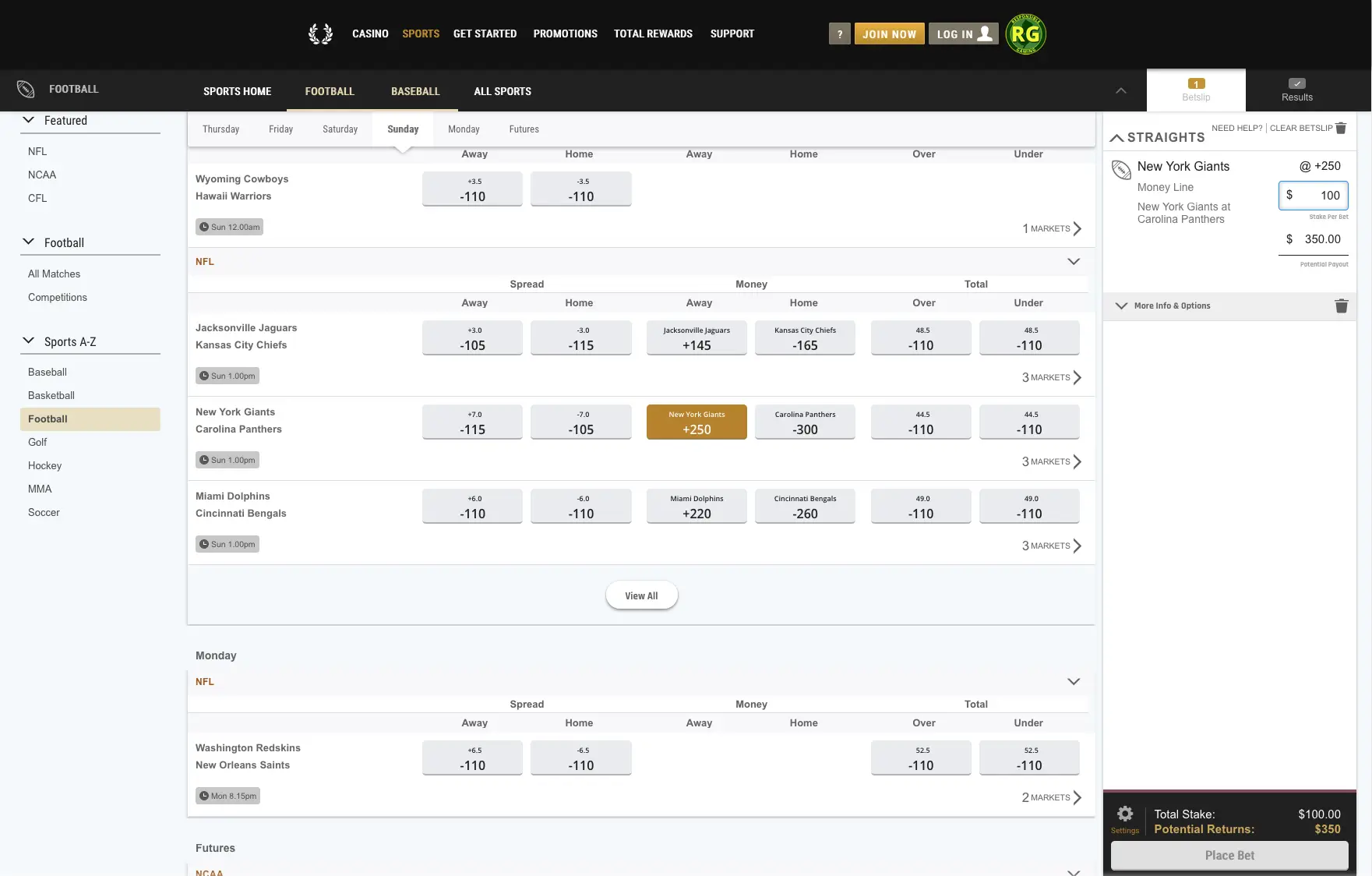Select Hockey in Sports A-Z list
This screenshot has height=876, width=1372.
pos(44,465)
